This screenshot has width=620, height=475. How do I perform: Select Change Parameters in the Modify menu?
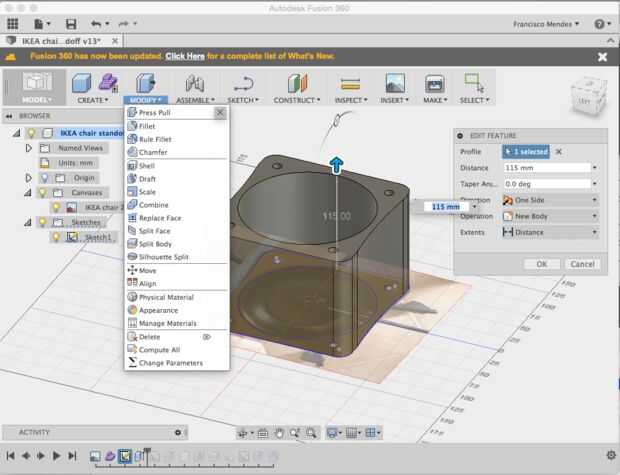pos(170,363)
